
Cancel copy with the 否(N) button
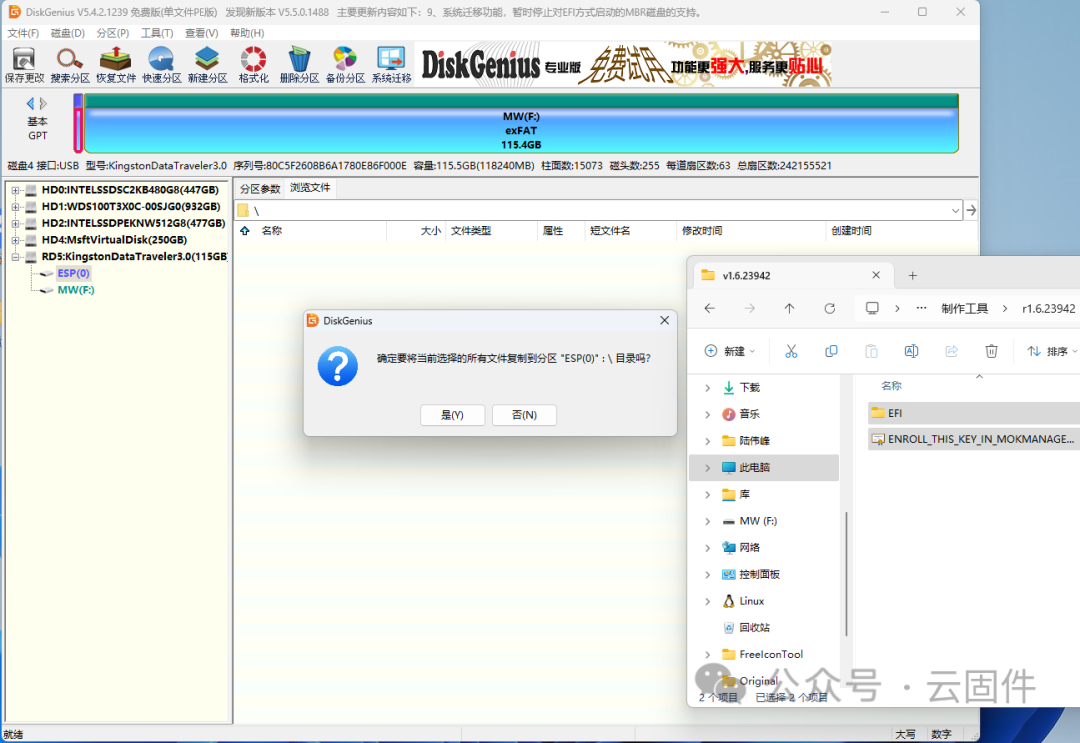(524, 415)
